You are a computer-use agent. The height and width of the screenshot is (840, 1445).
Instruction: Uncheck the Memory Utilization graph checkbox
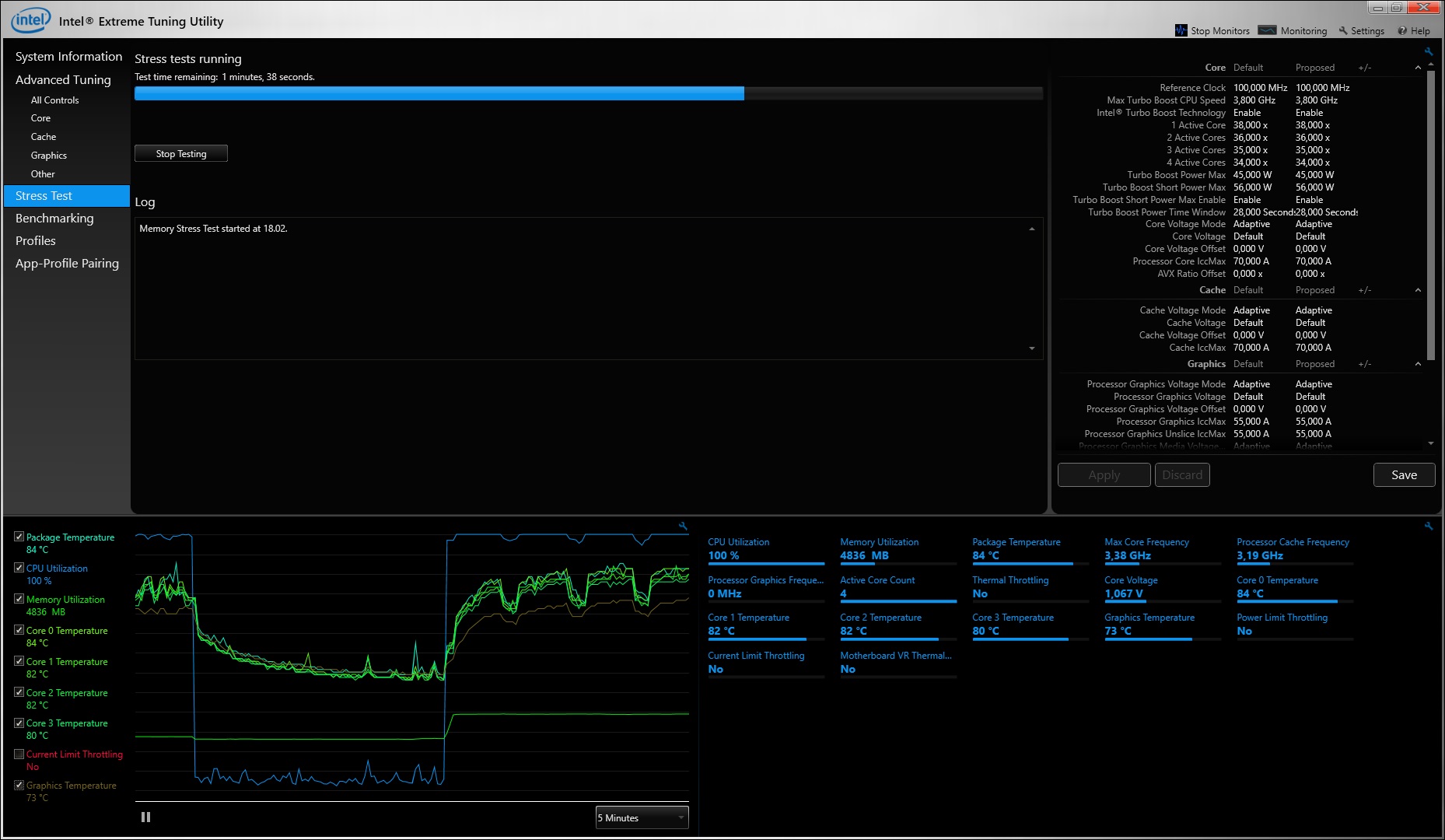coord(19,599)
